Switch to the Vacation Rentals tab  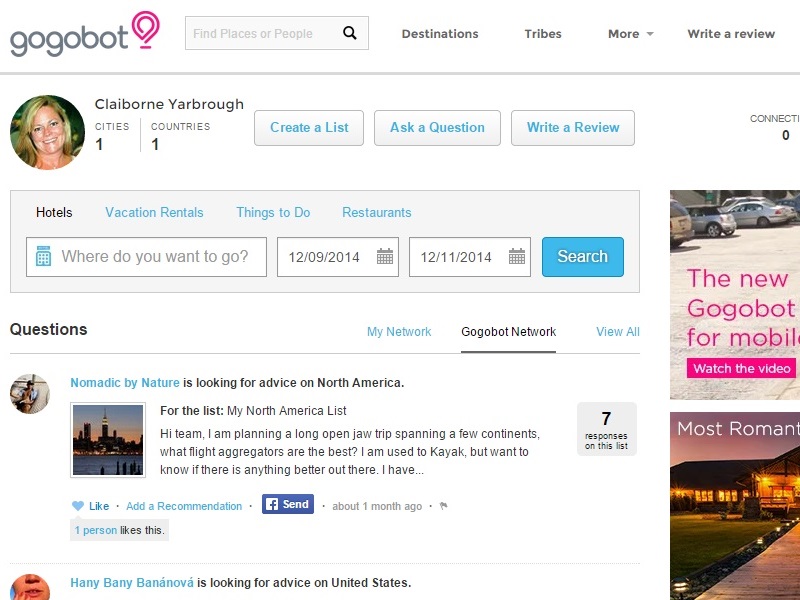pyautogui.click(x=154, y=212)
